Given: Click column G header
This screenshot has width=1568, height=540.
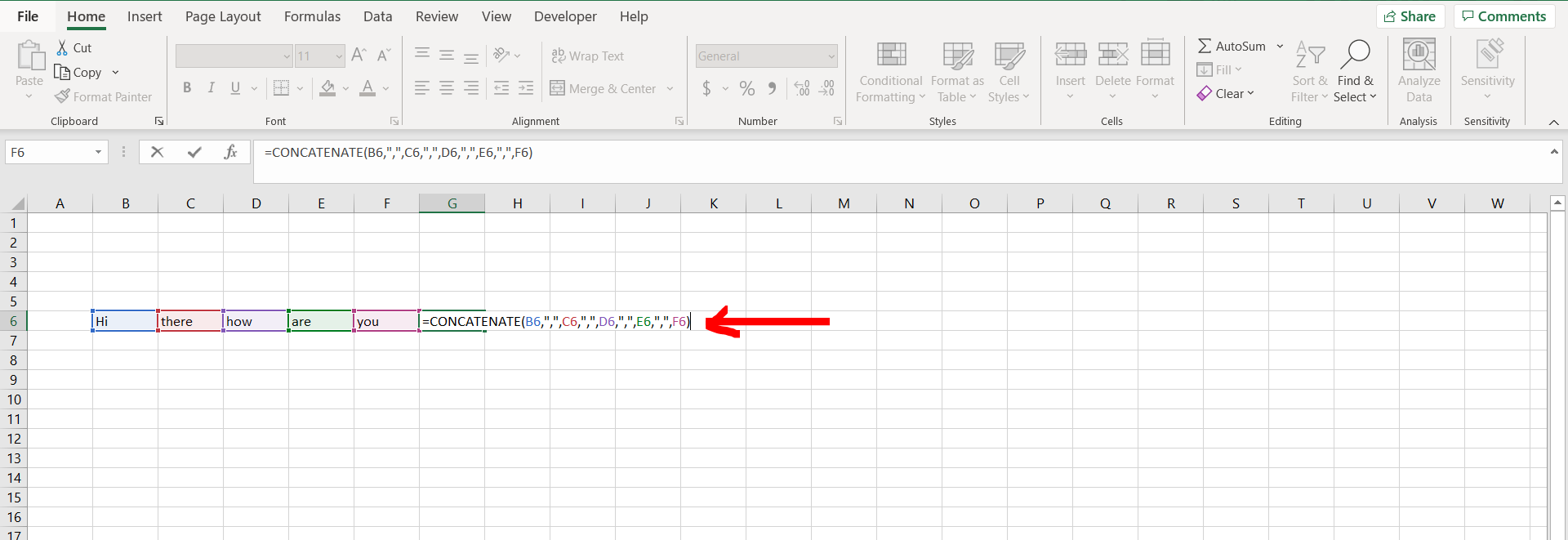Looking at the screenshot, I should [x=452, y=203].
